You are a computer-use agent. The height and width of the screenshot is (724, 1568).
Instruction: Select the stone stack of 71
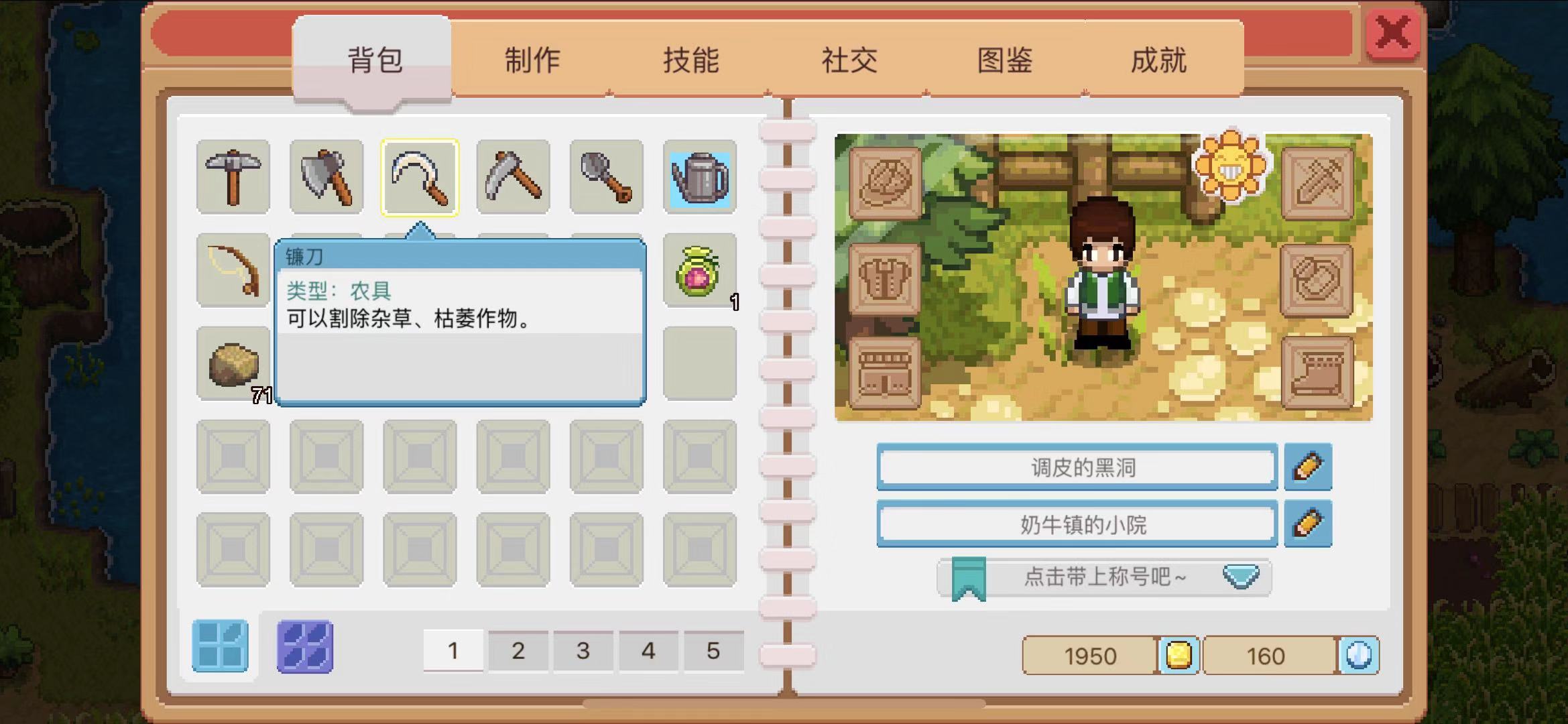[x=233, y=363]
